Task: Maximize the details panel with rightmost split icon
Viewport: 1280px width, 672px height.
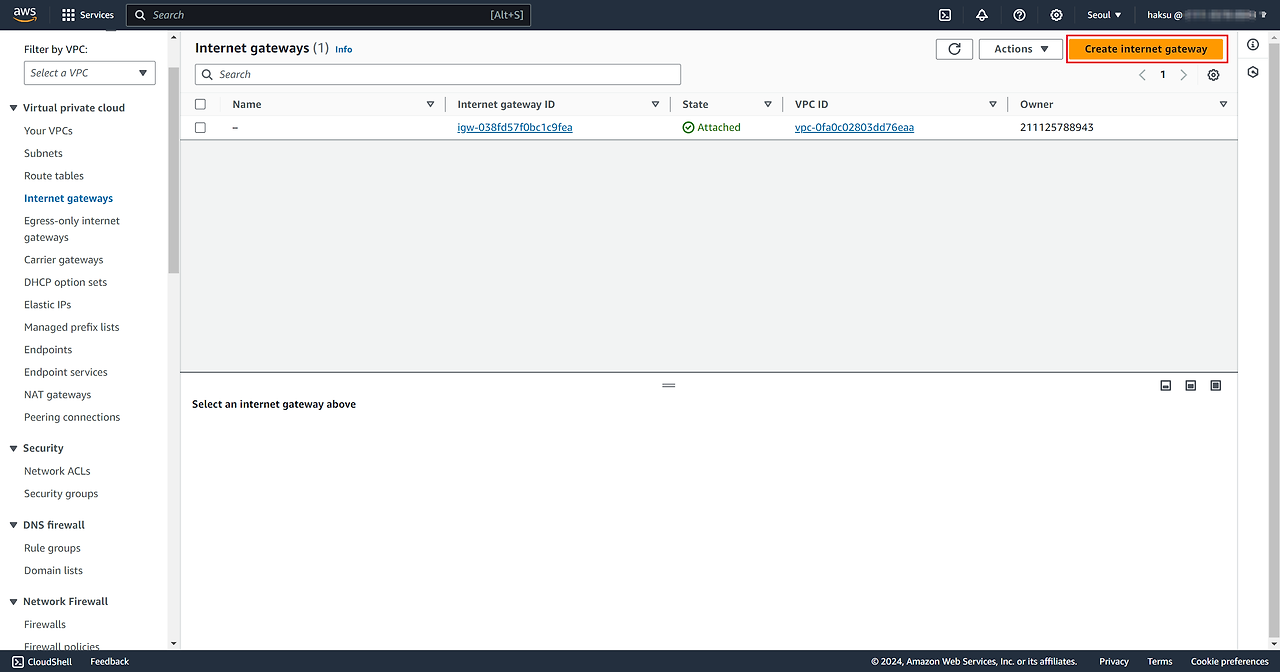Action: (x=1215, y=386)
